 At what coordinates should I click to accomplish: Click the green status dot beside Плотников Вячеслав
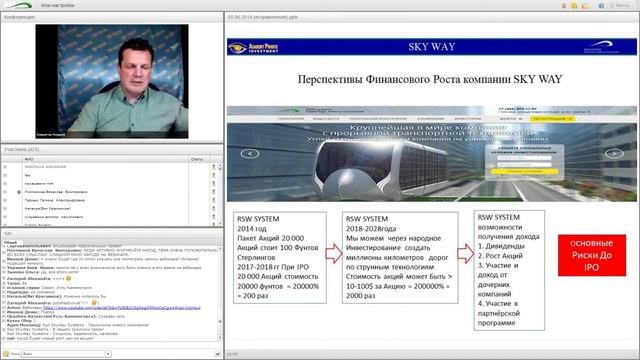[x=19, y=192]
